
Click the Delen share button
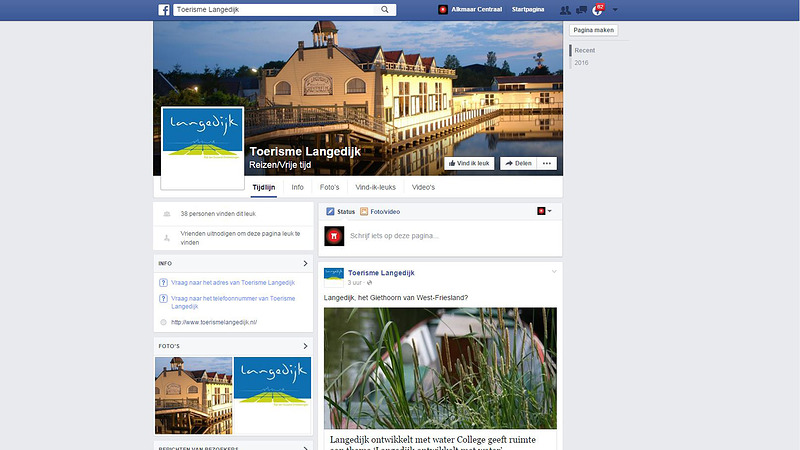(517, 163)
